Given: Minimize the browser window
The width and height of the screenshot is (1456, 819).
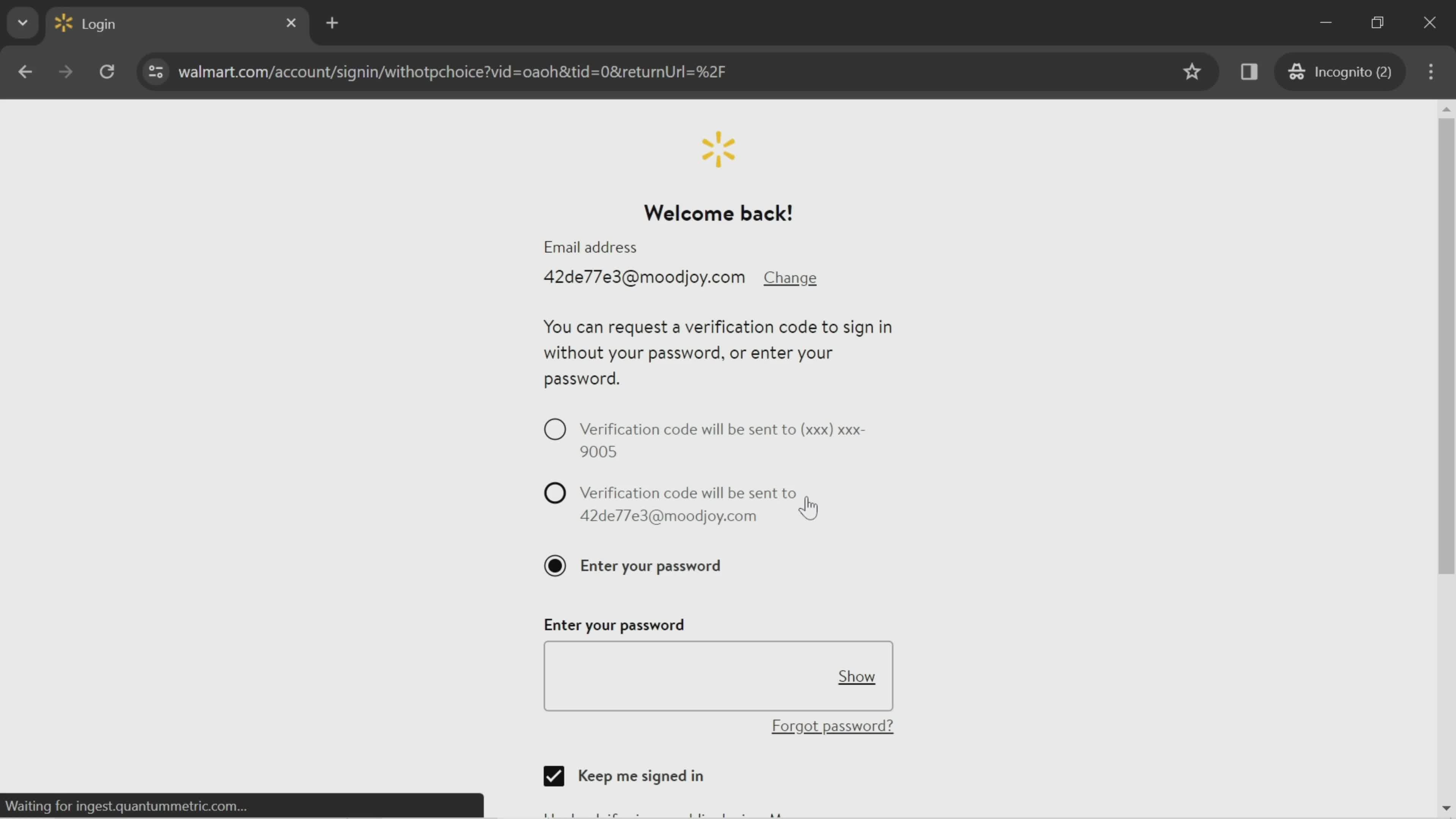Looking at the screenshot, I should pos(1326,23).
